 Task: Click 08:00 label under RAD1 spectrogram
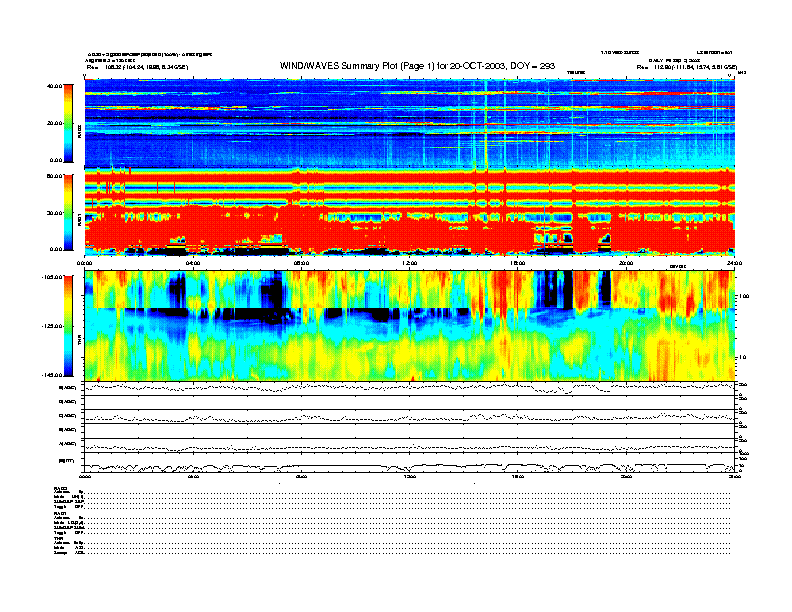[301, 263]
